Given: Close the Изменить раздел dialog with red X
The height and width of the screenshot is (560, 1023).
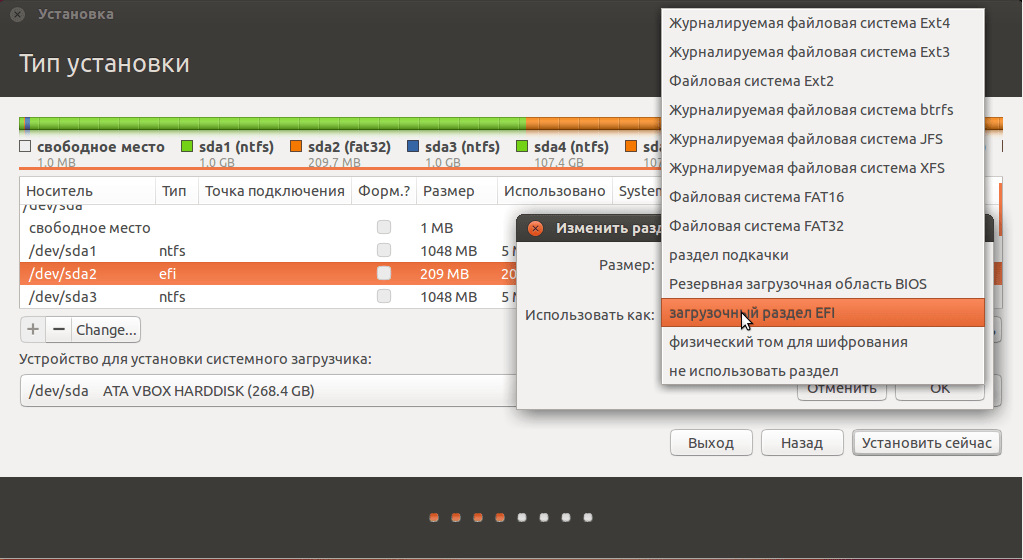Looking at the screenshot, I should point(535,228).
